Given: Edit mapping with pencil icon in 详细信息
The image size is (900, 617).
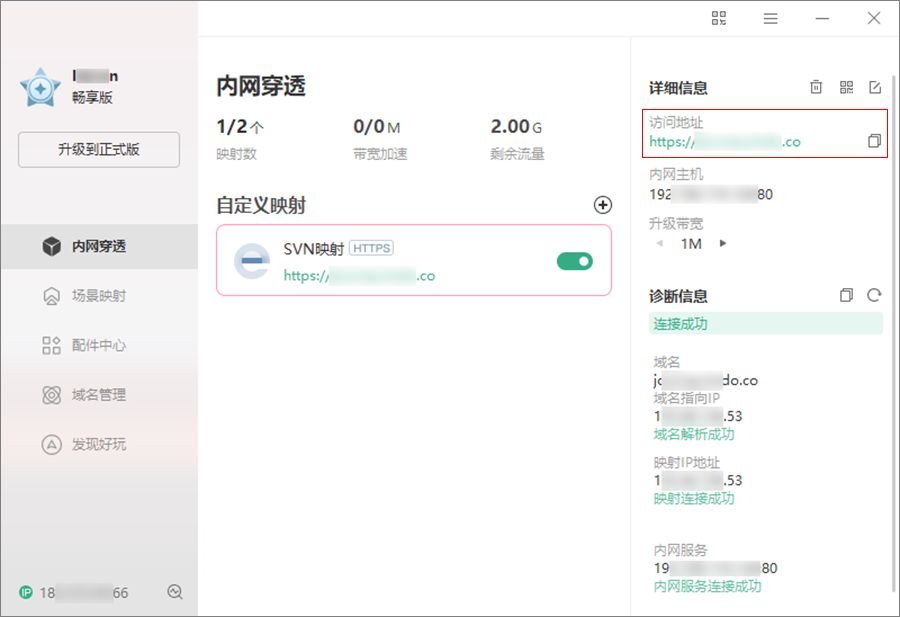Looking at the screenshot, I should [875, 87].
